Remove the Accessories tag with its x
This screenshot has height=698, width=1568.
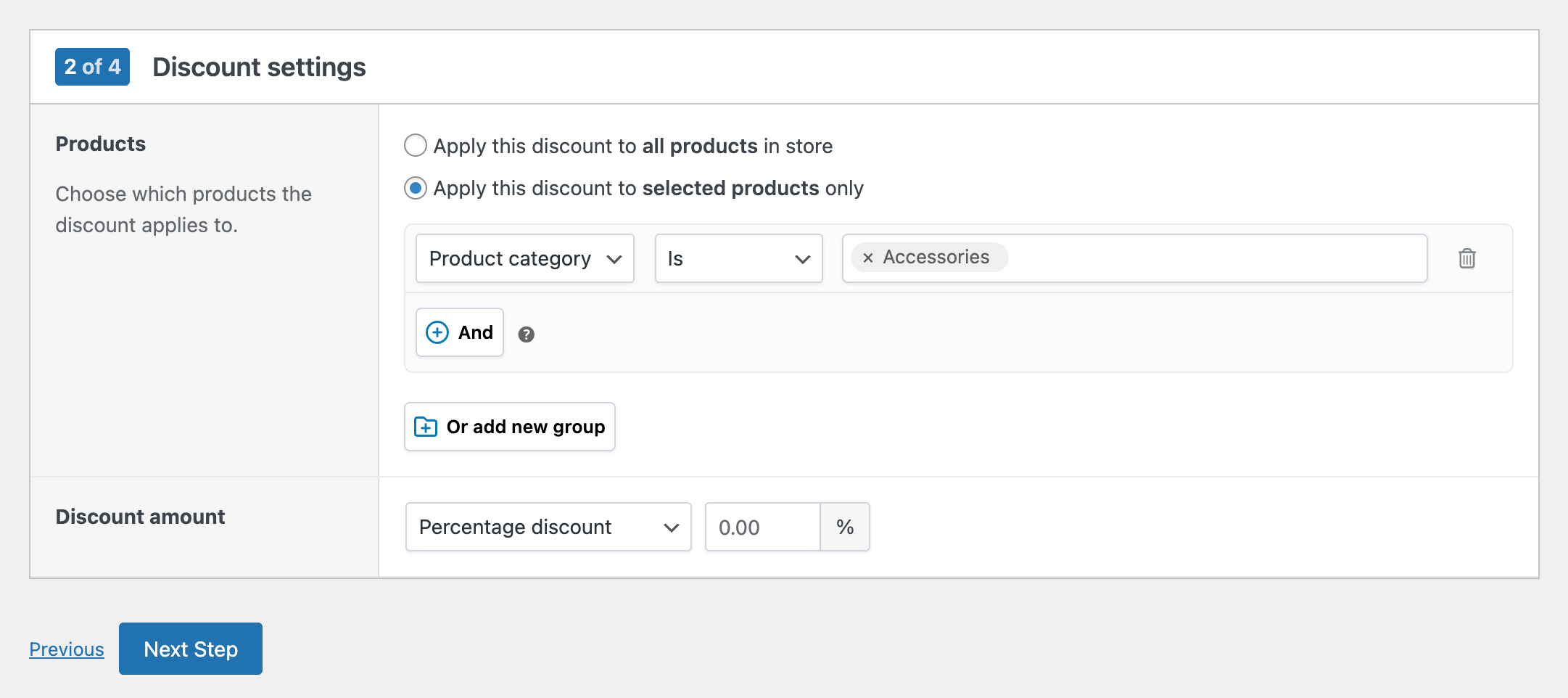867,258
